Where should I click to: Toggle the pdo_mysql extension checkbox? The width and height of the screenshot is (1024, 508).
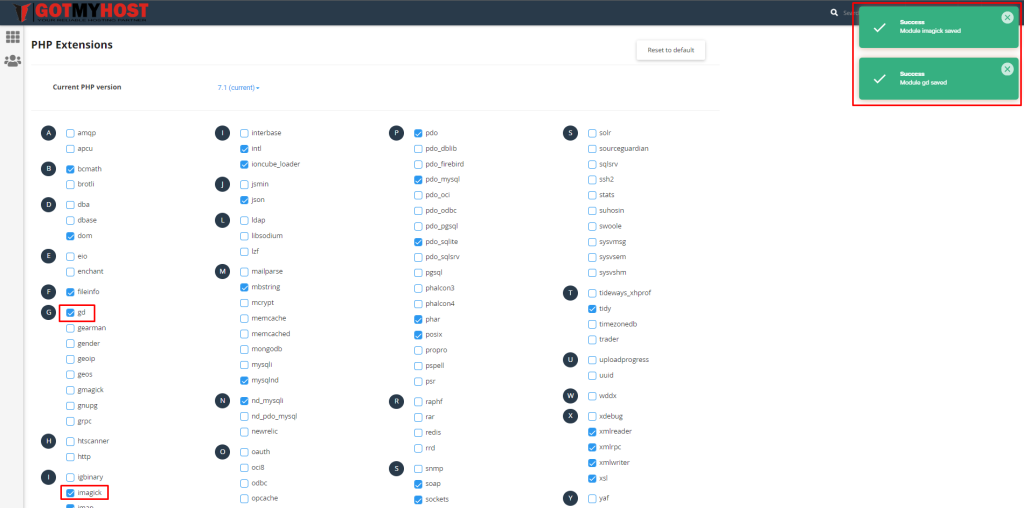[418, 179]
